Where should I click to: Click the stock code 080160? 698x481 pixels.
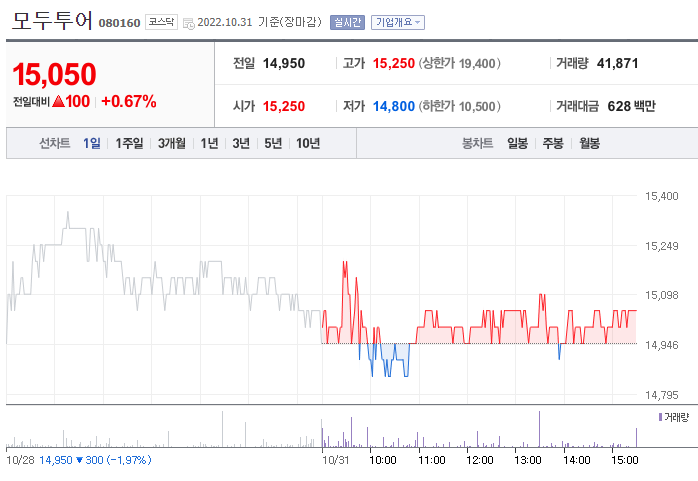coord(119,23)
